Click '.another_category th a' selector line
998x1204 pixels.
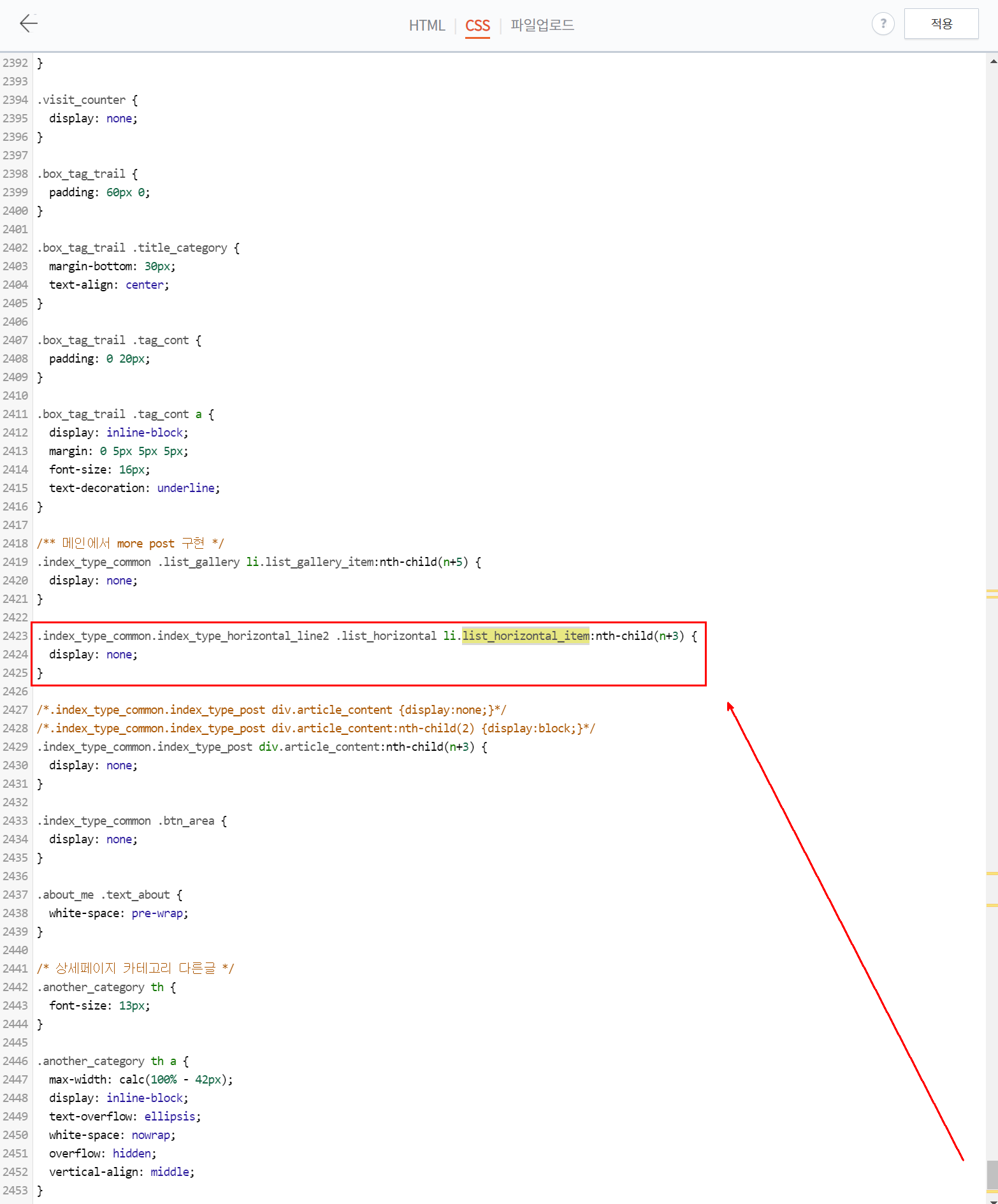click(113, 1061)
